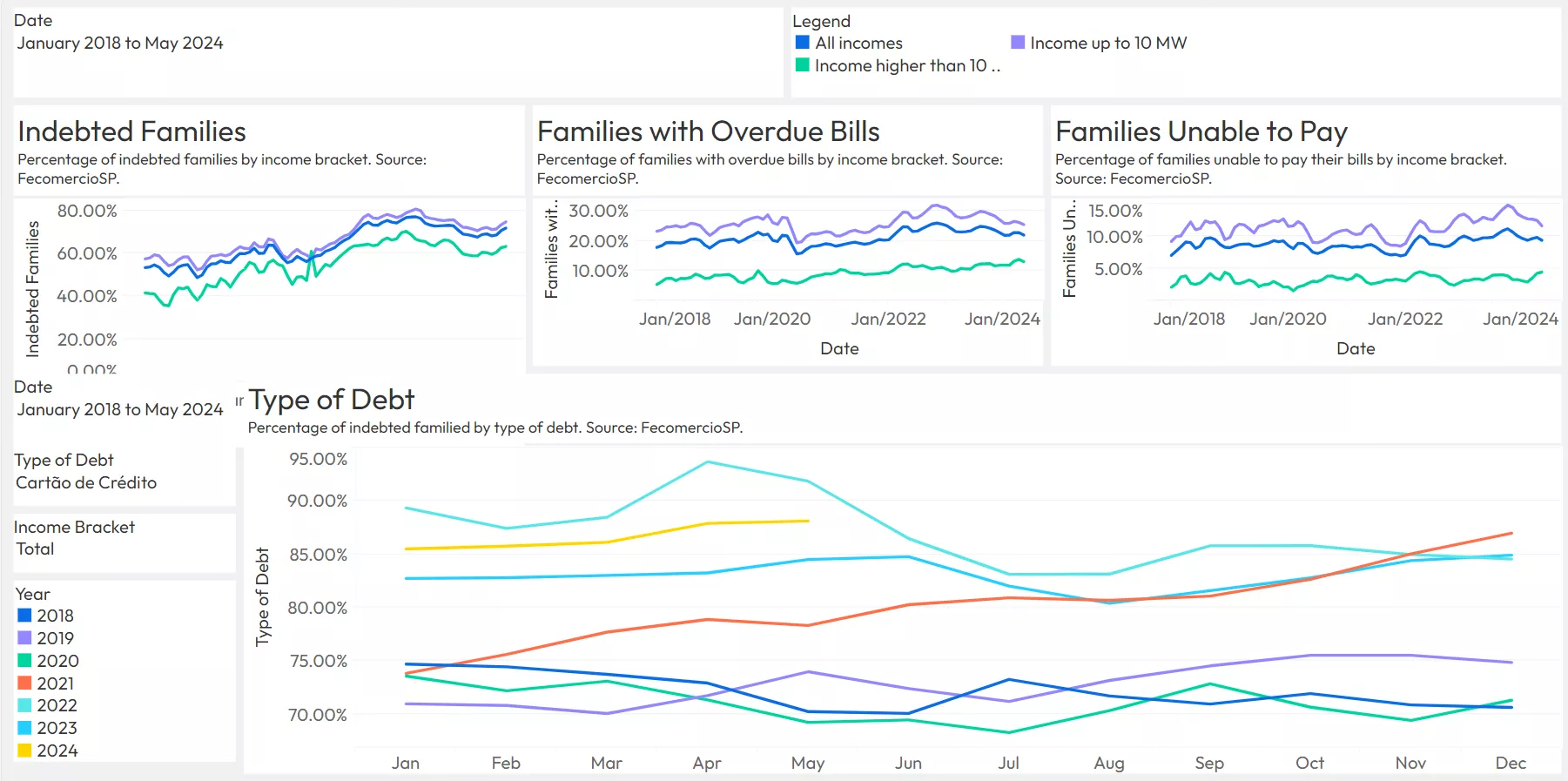This screenshot has width=1568, height=781.
Task: Click the Families with Overdue Bills title
Action: pos(708,131)
